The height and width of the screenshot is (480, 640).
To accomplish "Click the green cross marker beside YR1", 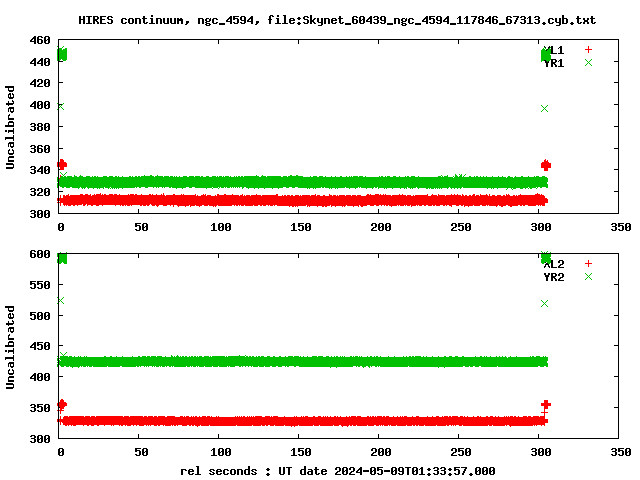I will click(x=588, y=62).
